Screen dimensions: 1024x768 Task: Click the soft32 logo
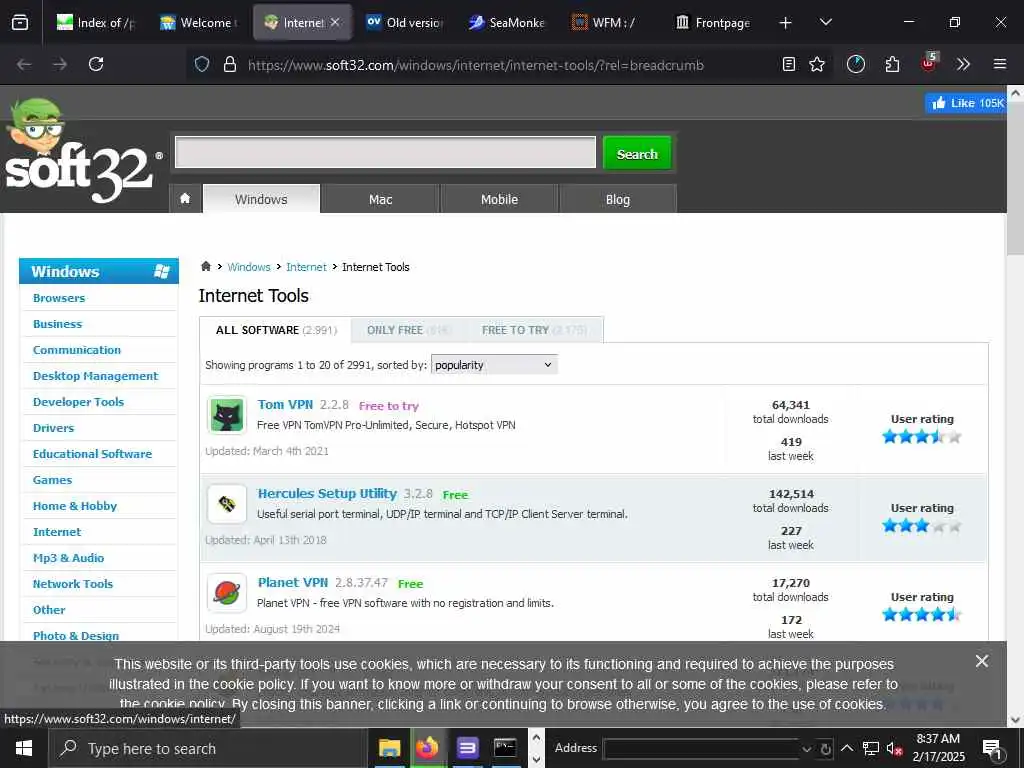click(82, 152)
